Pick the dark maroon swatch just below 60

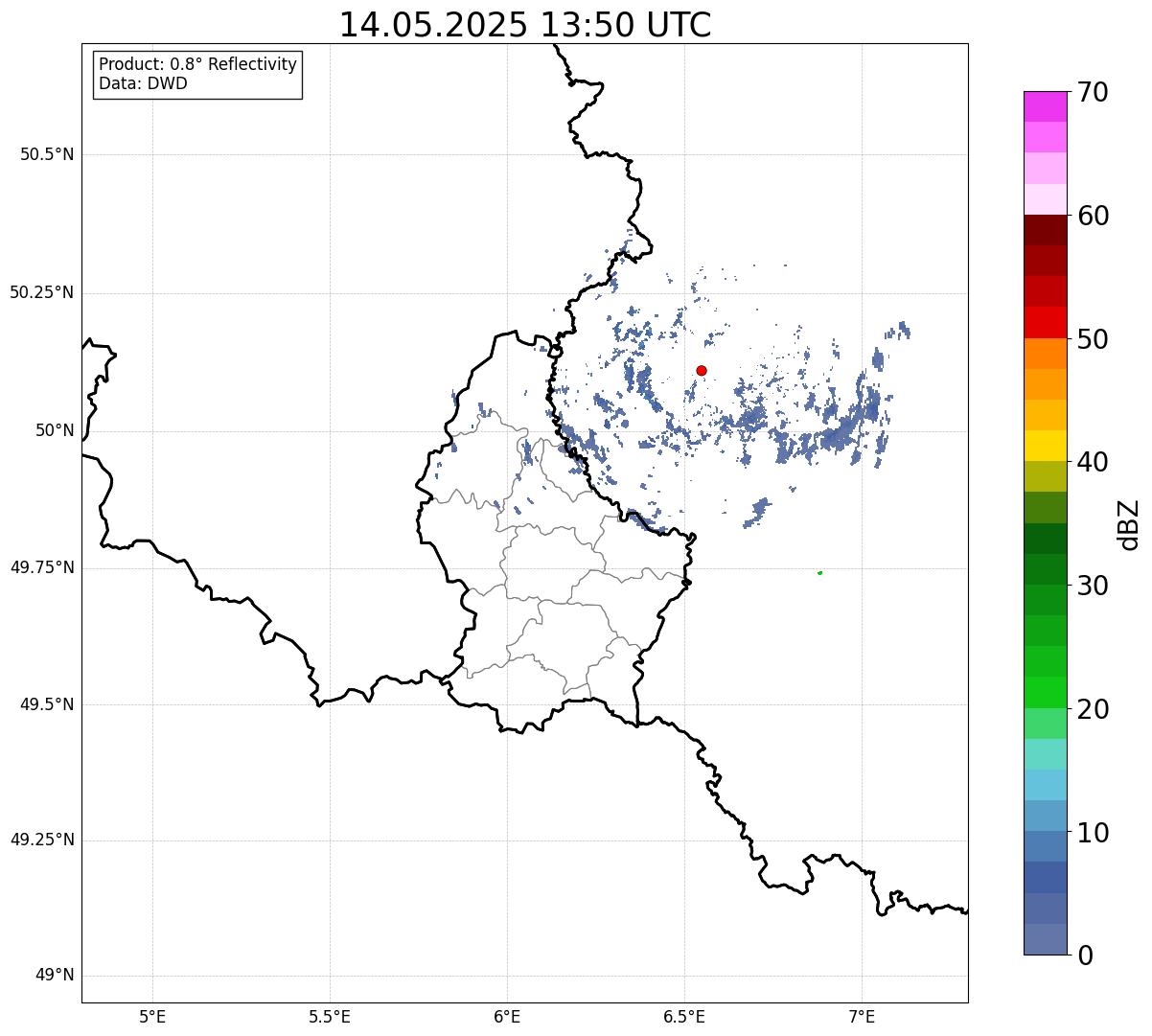tap(1045, 230)
